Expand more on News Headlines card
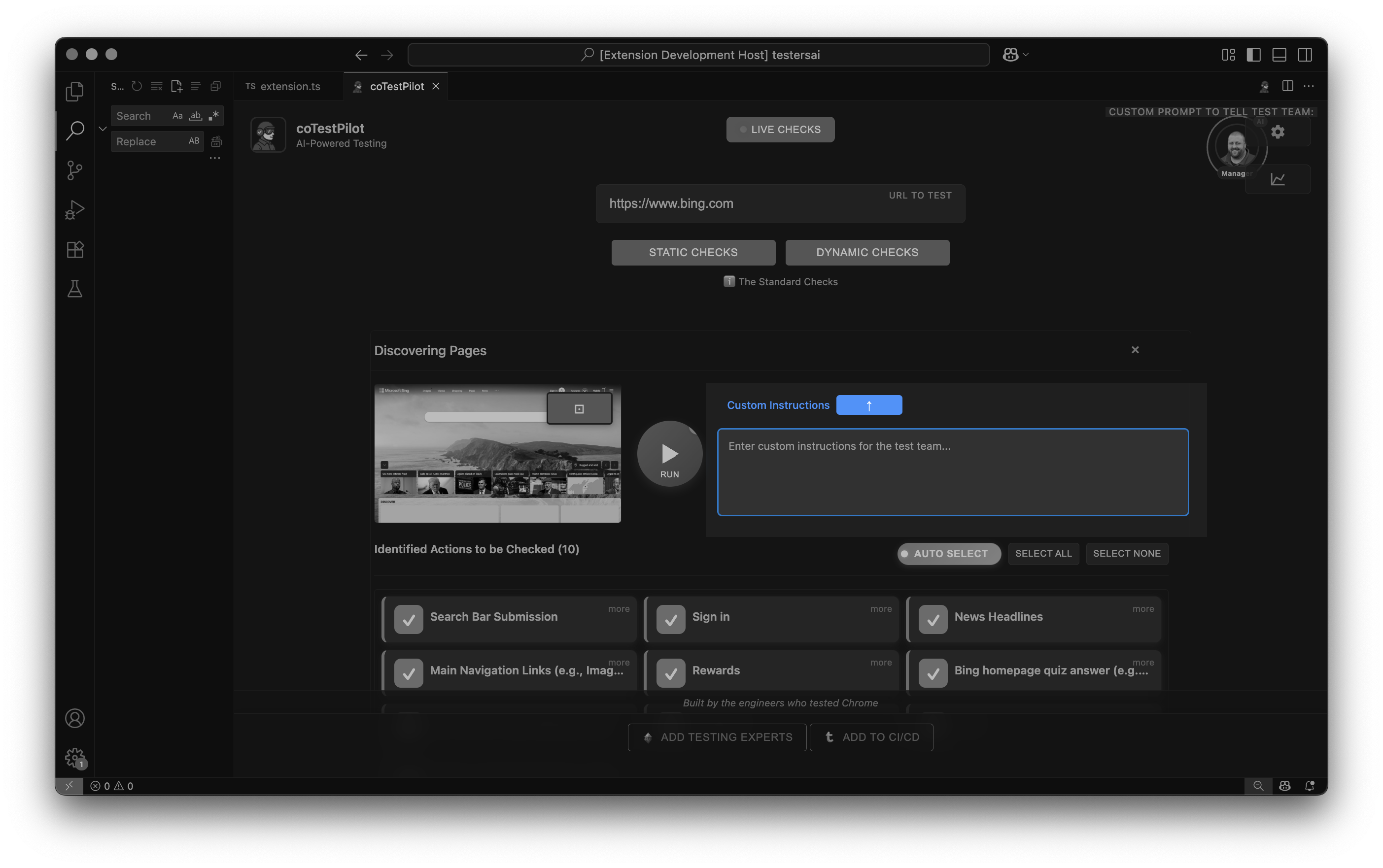Screen dimensions: 1383x868 [x=1143, y=608]
